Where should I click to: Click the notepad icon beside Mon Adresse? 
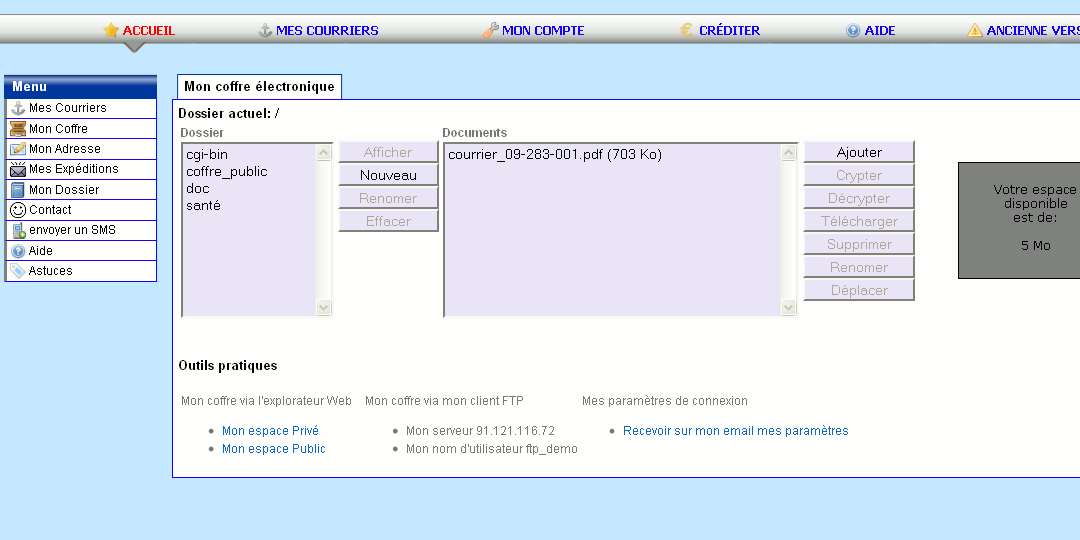(x=18, y=149)
